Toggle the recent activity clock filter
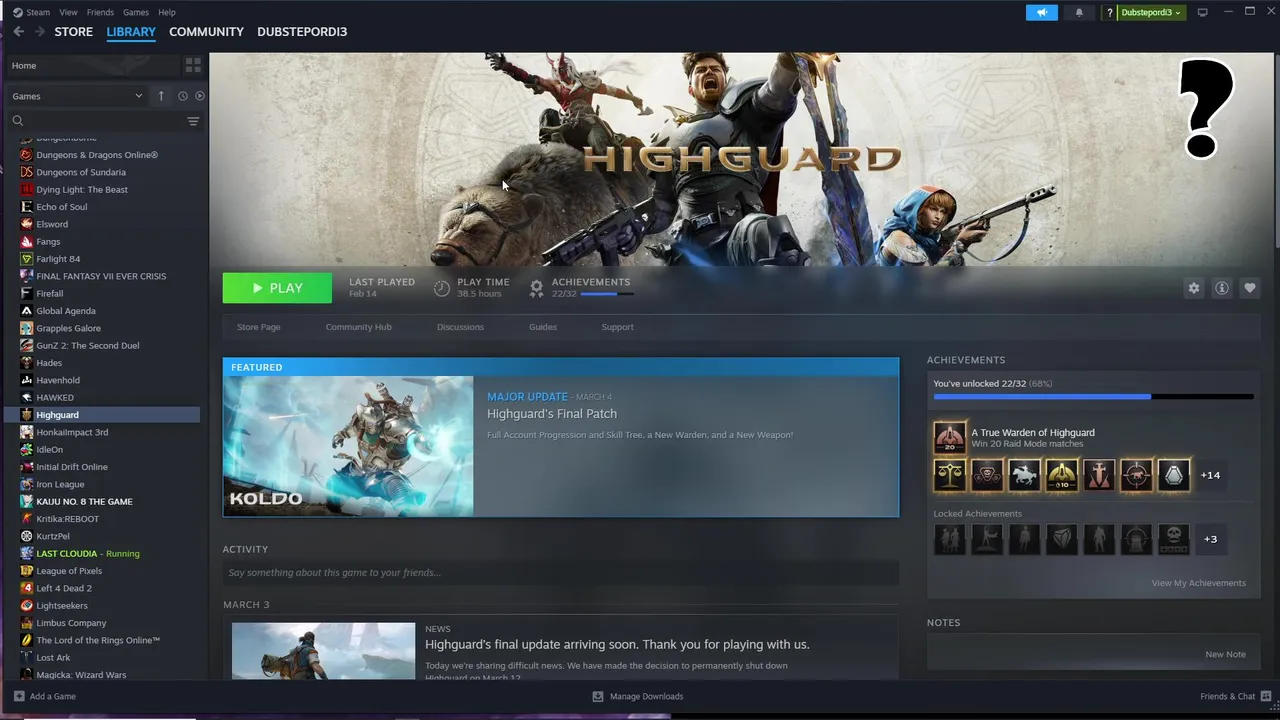1280x720 pixels. [x=183, y=96]
